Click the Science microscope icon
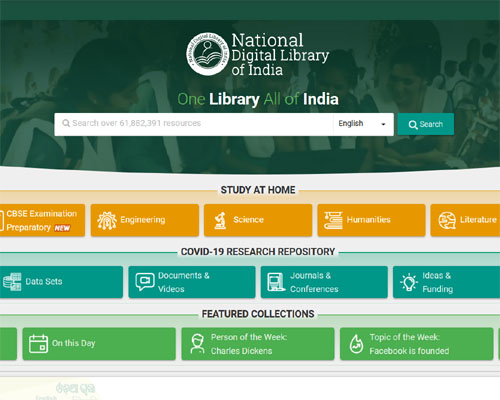 point(220,220)
